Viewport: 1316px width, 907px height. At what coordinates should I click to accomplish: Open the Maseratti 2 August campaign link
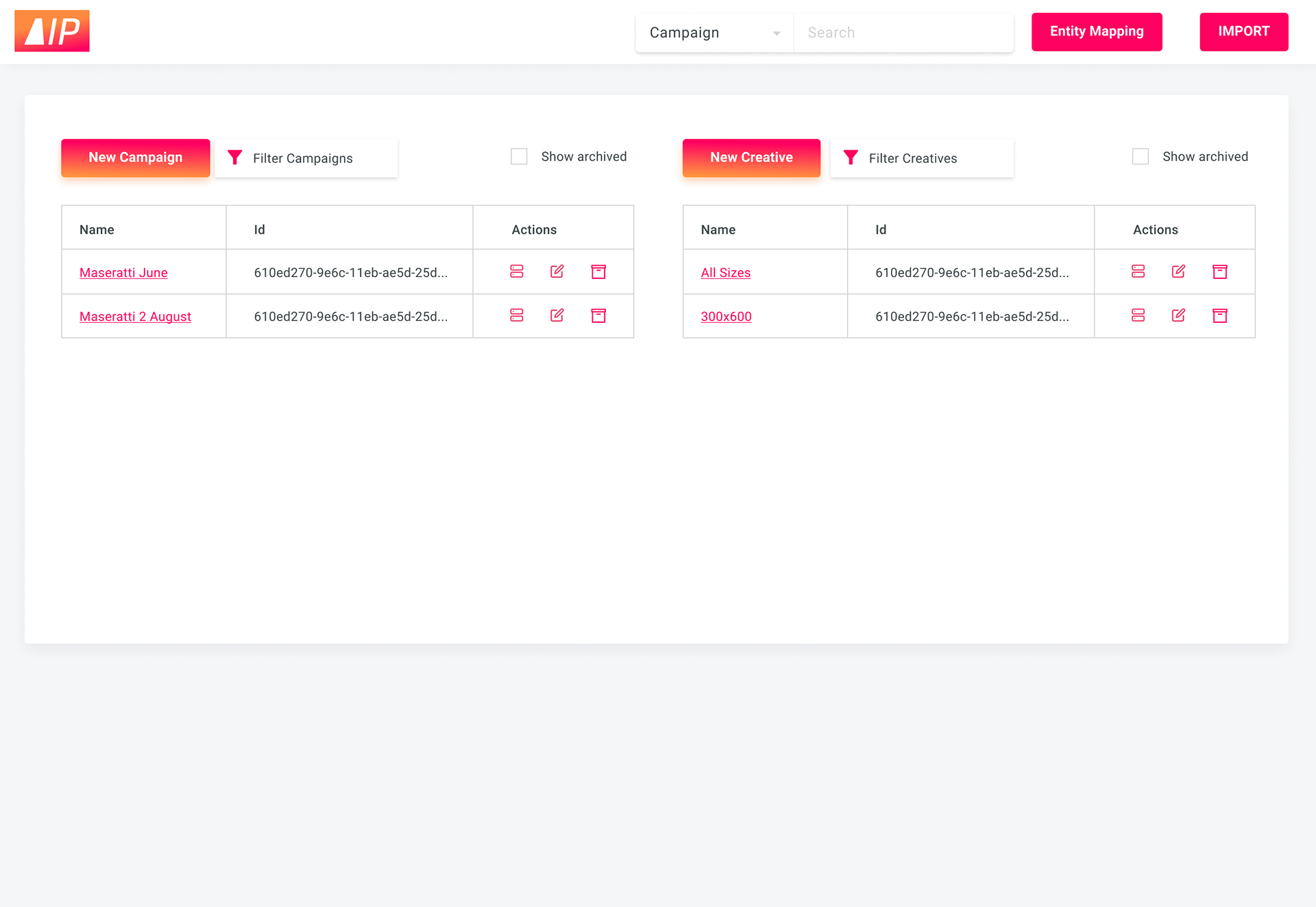(135, 317)
